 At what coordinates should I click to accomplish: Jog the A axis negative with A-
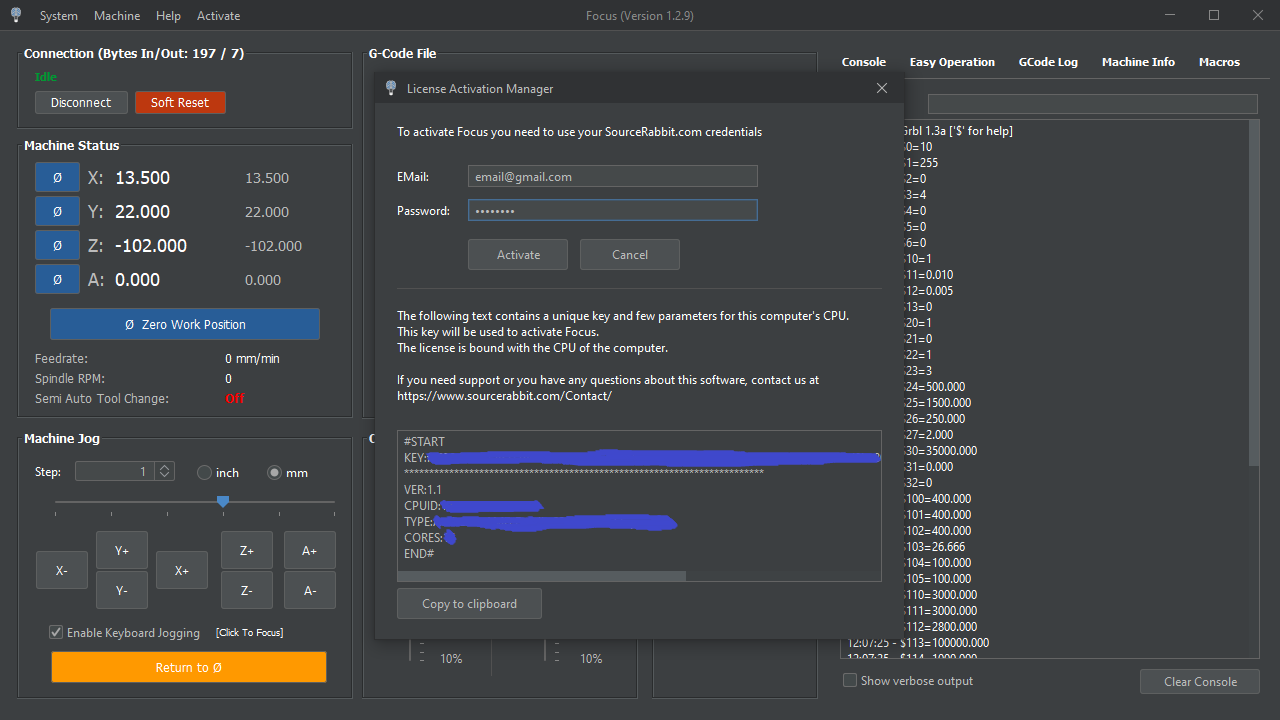pyautogui.click(x=310, y=590)
